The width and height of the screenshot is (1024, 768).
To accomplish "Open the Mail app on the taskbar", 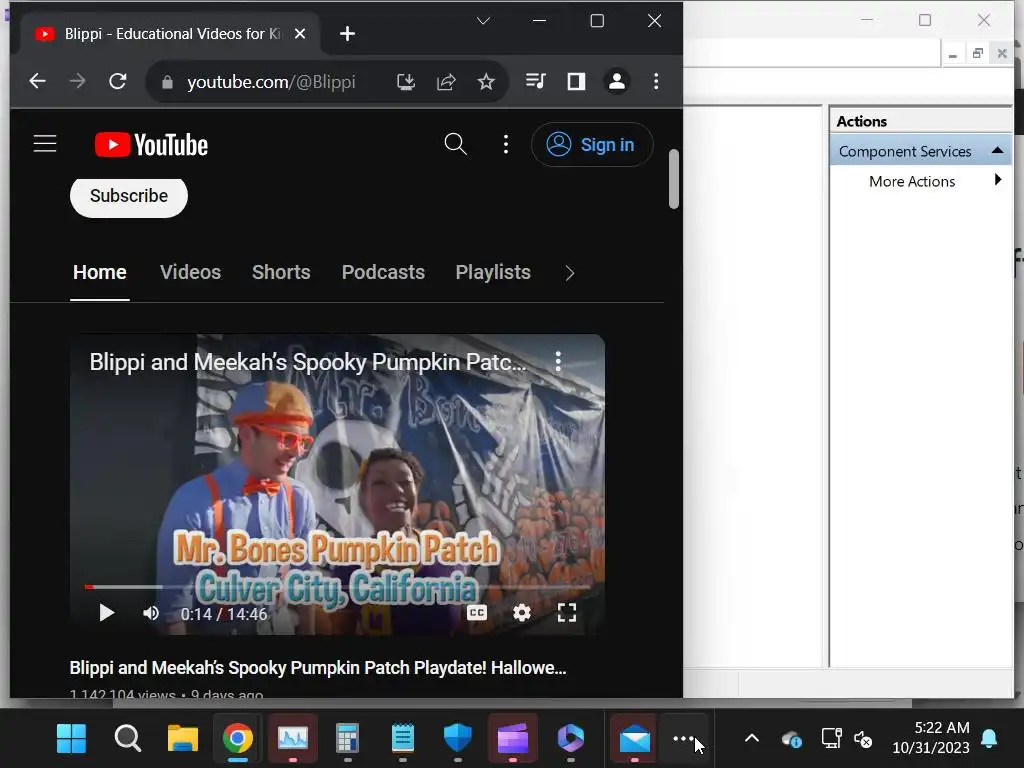I will (634, 739).
